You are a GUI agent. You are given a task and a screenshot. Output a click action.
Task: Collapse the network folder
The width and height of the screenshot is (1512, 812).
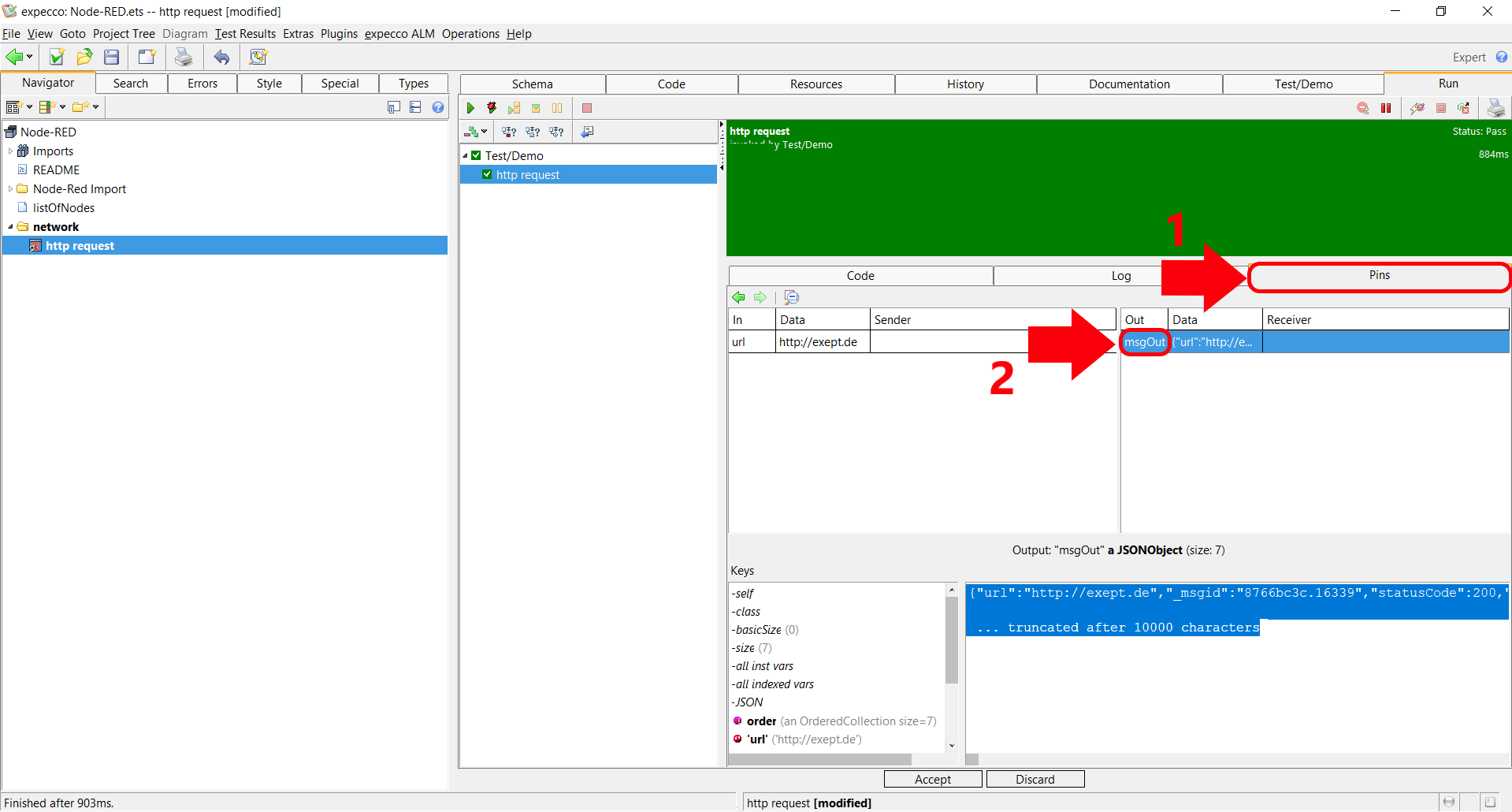coord(10,227)
